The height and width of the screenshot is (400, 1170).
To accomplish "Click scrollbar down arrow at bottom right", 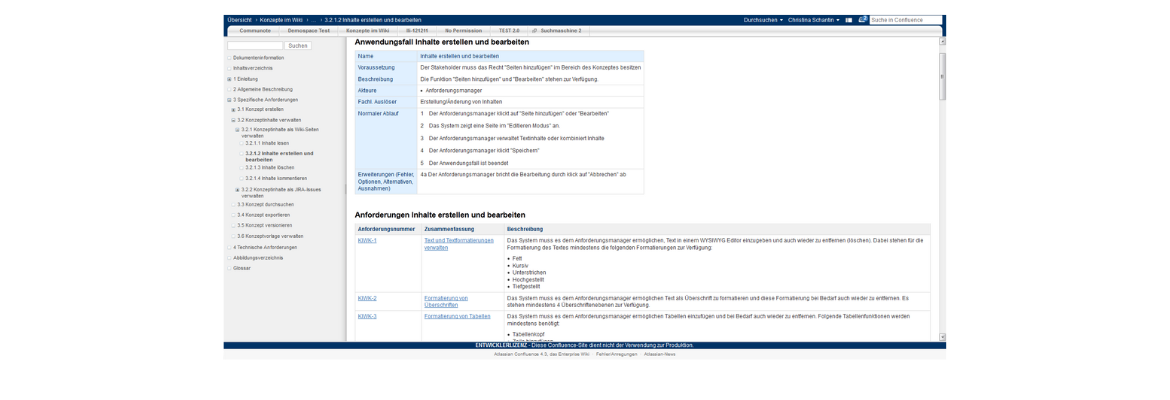I will point(942,337).
